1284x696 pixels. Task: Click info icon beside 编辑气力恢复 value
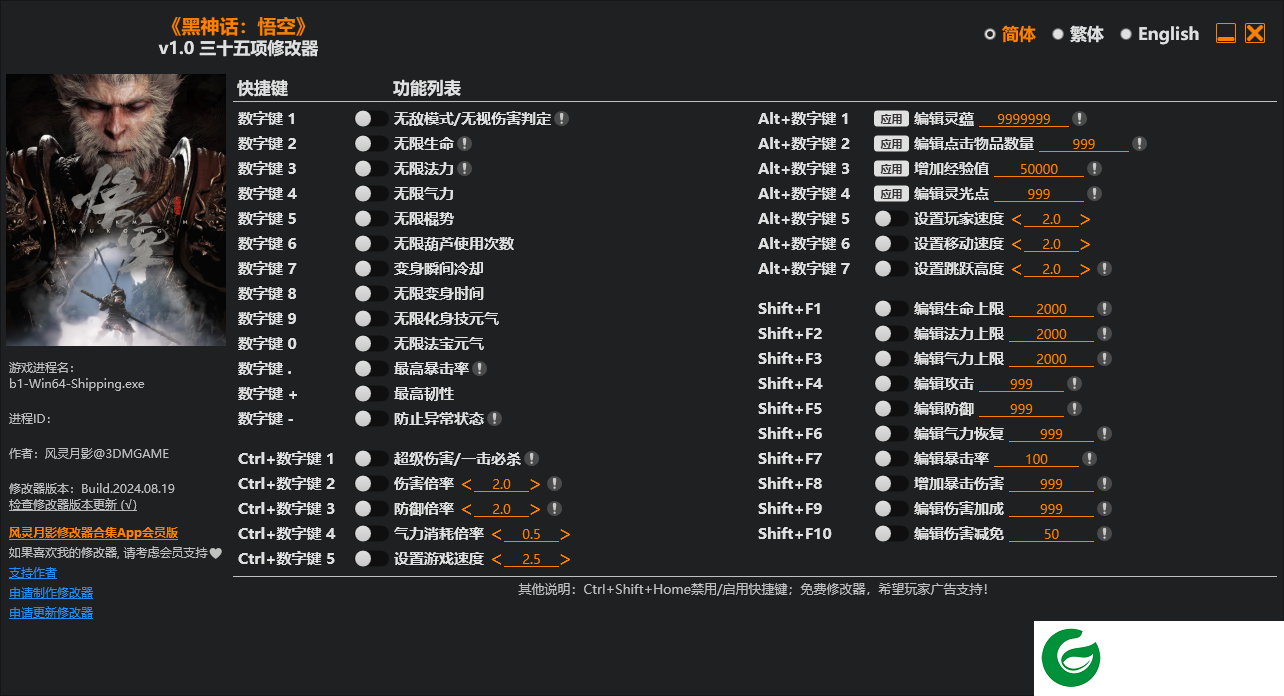coord(1104,434)
